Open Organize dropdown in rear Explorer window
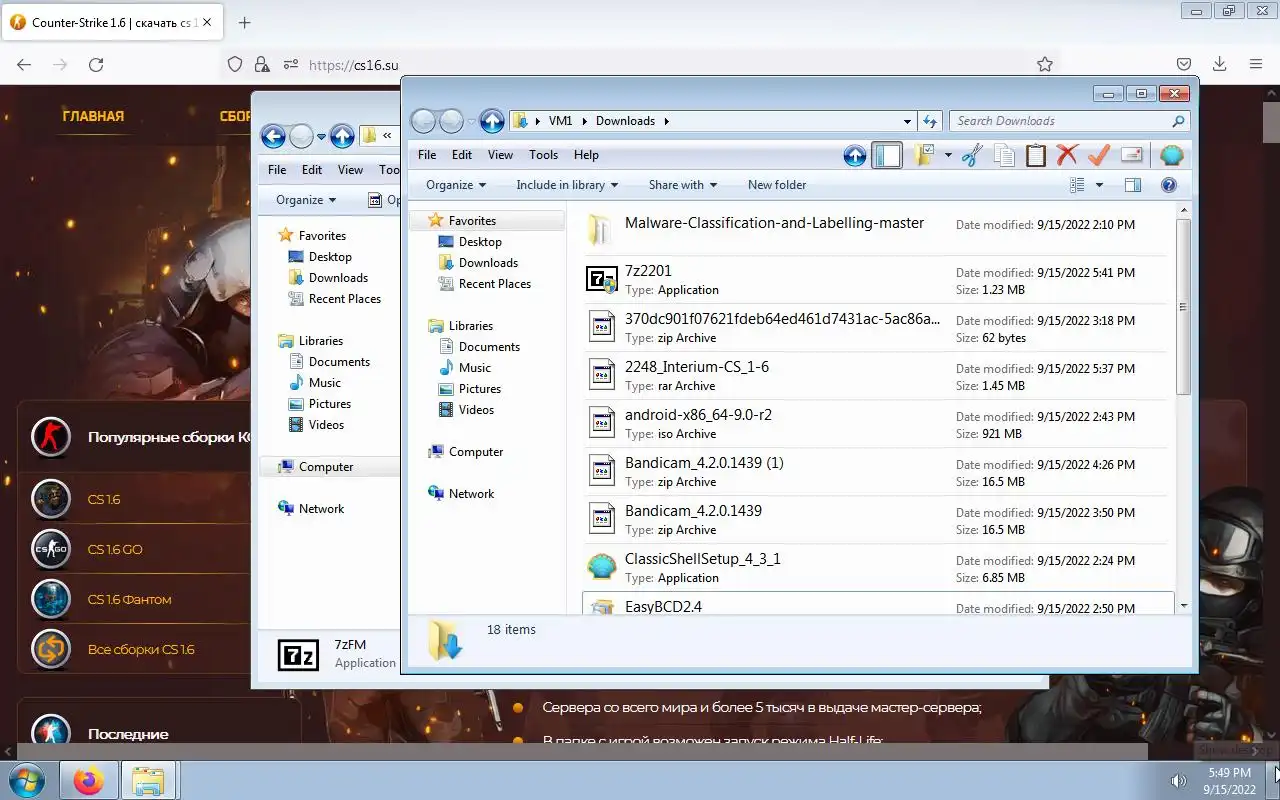Screen dimensions: 1280x800 [306, 200]
